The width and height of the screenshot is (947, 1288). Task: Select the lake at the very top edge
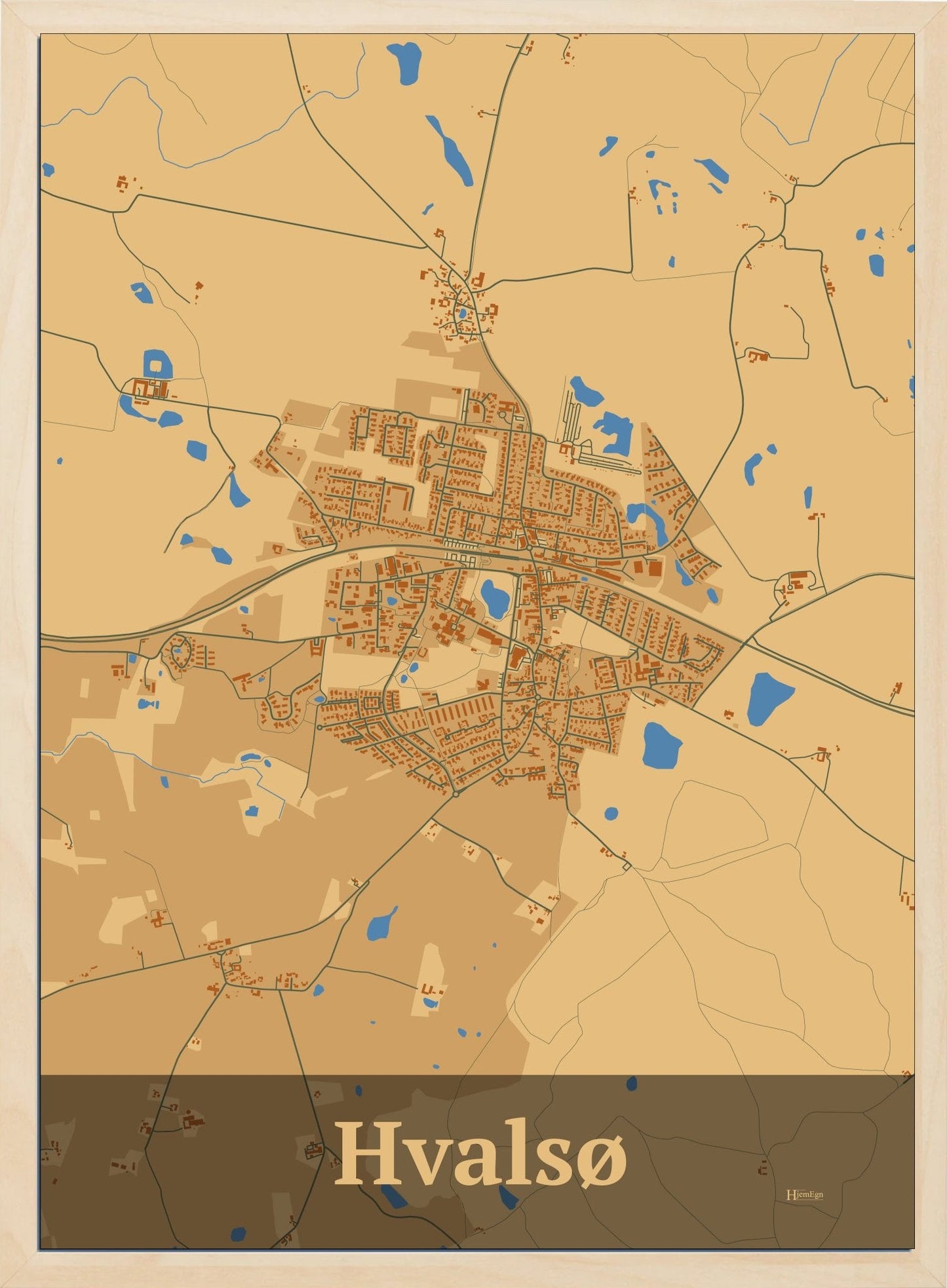404,62
